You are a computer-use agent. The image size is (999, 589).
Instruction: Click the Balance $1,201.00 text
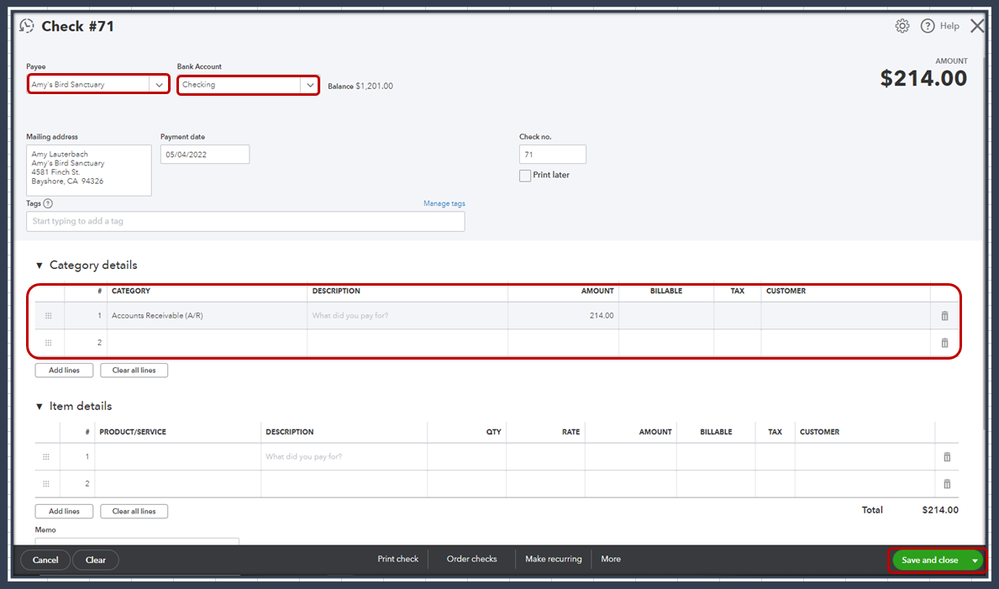tap(361, 86)
